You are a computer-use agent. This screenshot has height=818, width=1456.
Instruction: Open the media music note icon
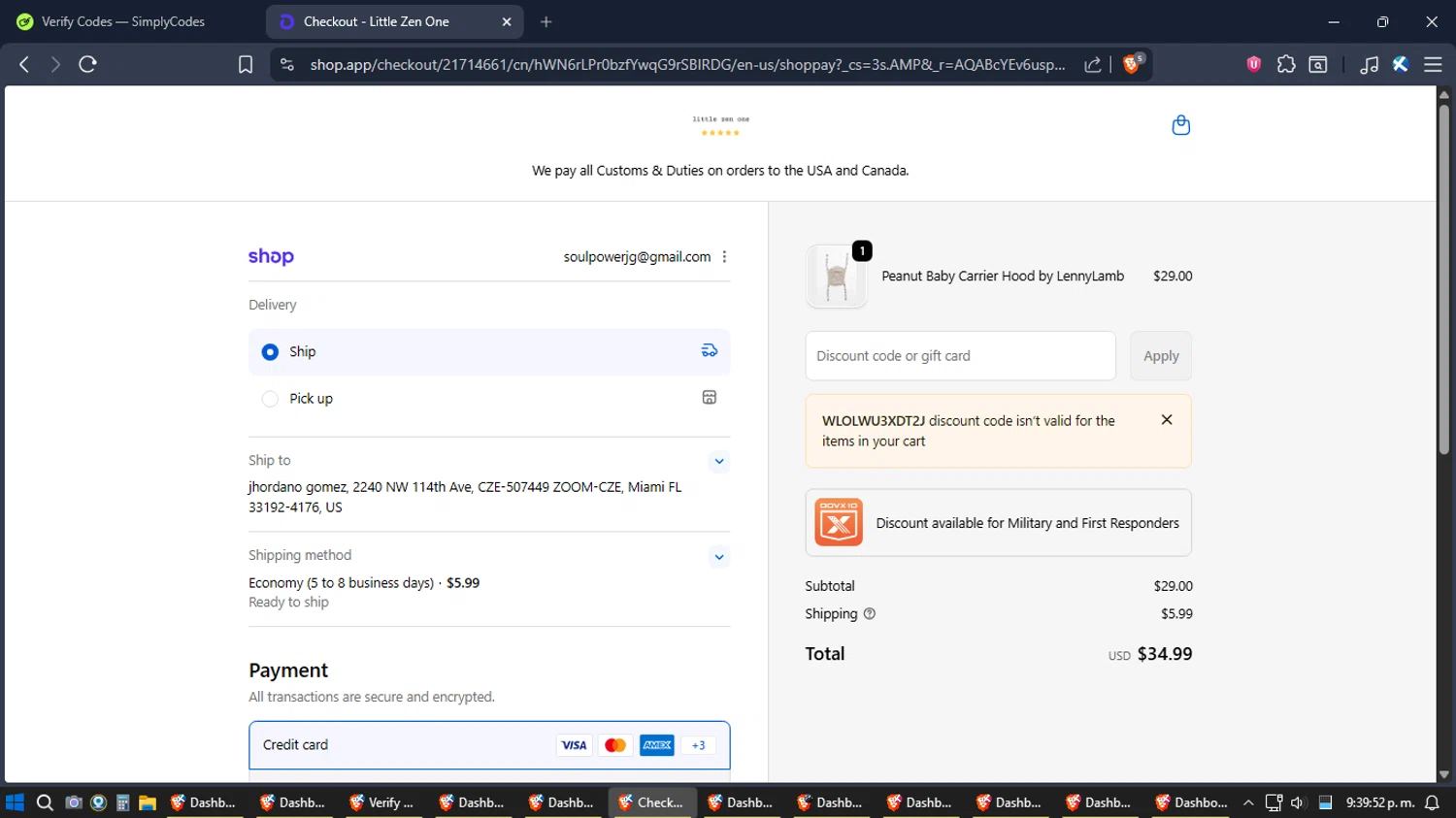pyautogui.click(x=1369, y=64)
